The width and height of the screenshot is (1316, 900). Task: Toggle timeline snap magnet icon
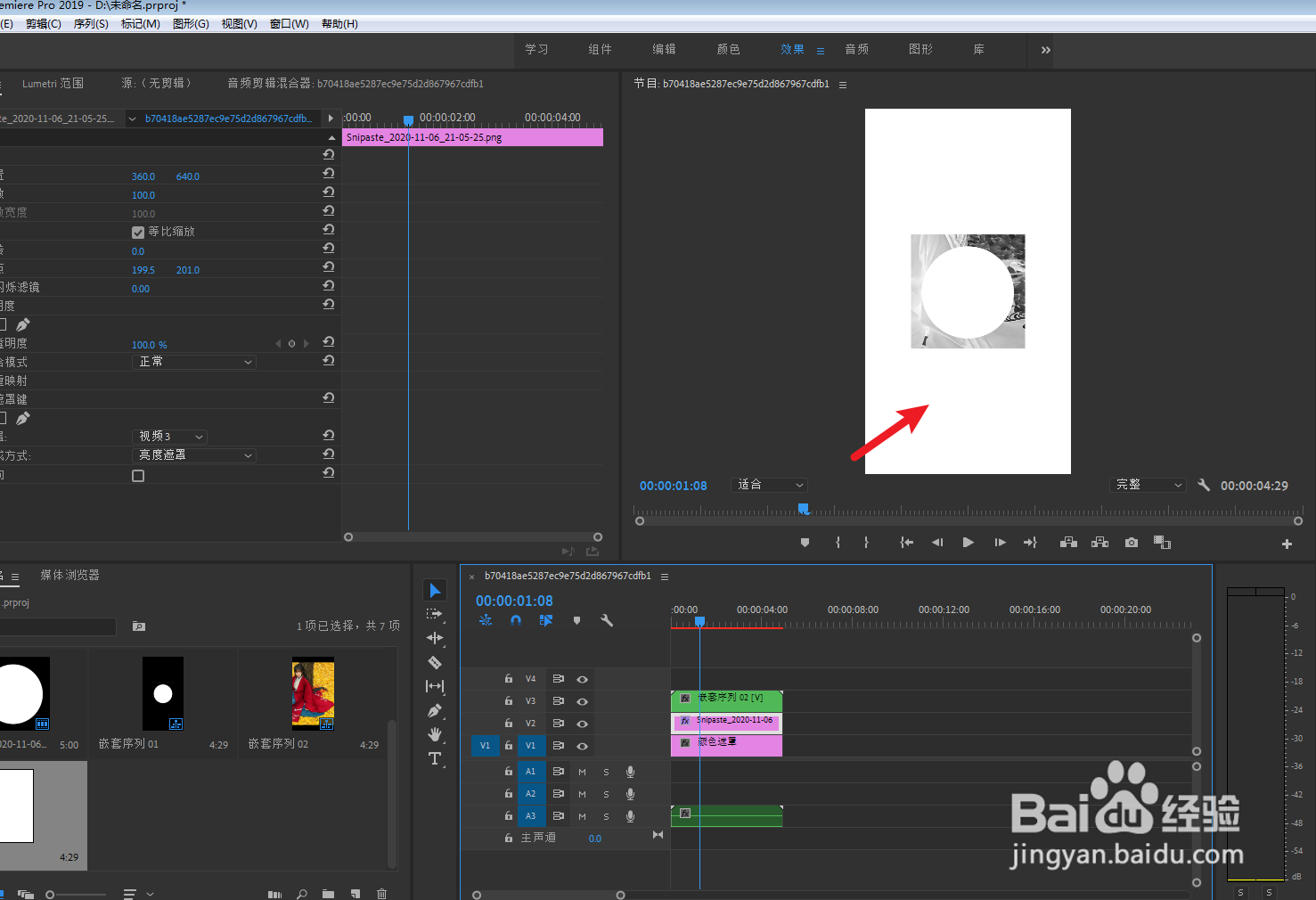pyautogui.click(x=516, y=620)
